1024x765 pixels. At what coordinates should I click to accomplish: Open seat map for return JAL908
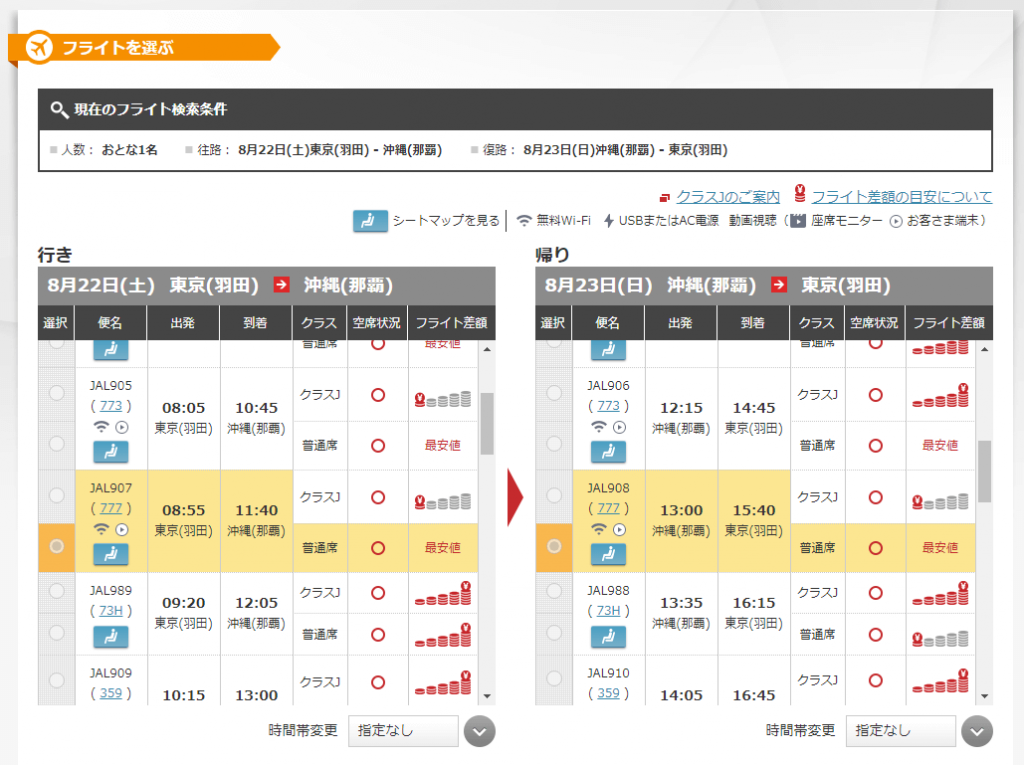click(608, 554)
